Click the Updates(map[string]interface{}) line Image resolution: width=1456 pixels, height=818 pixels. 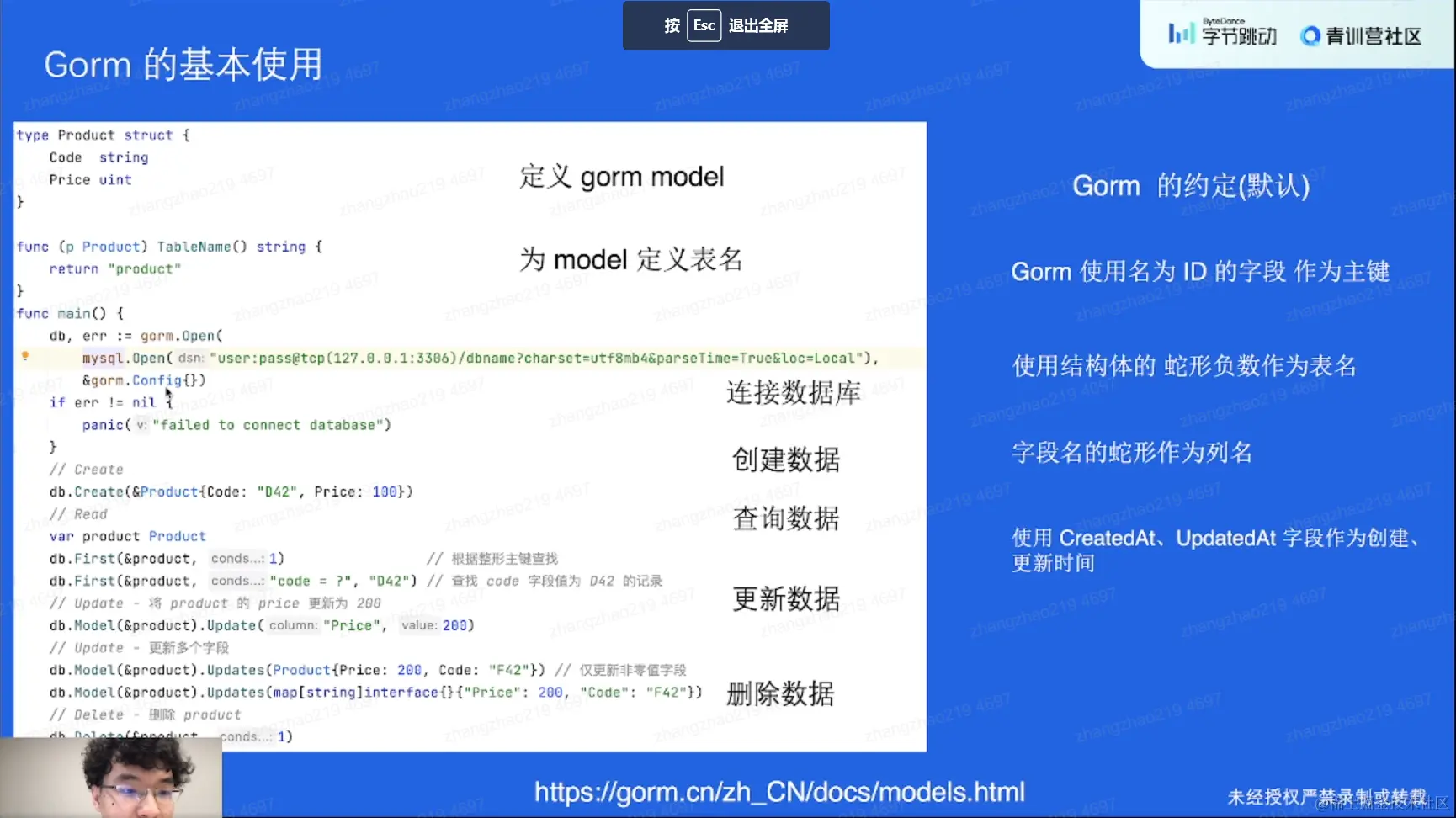[375, 693]
